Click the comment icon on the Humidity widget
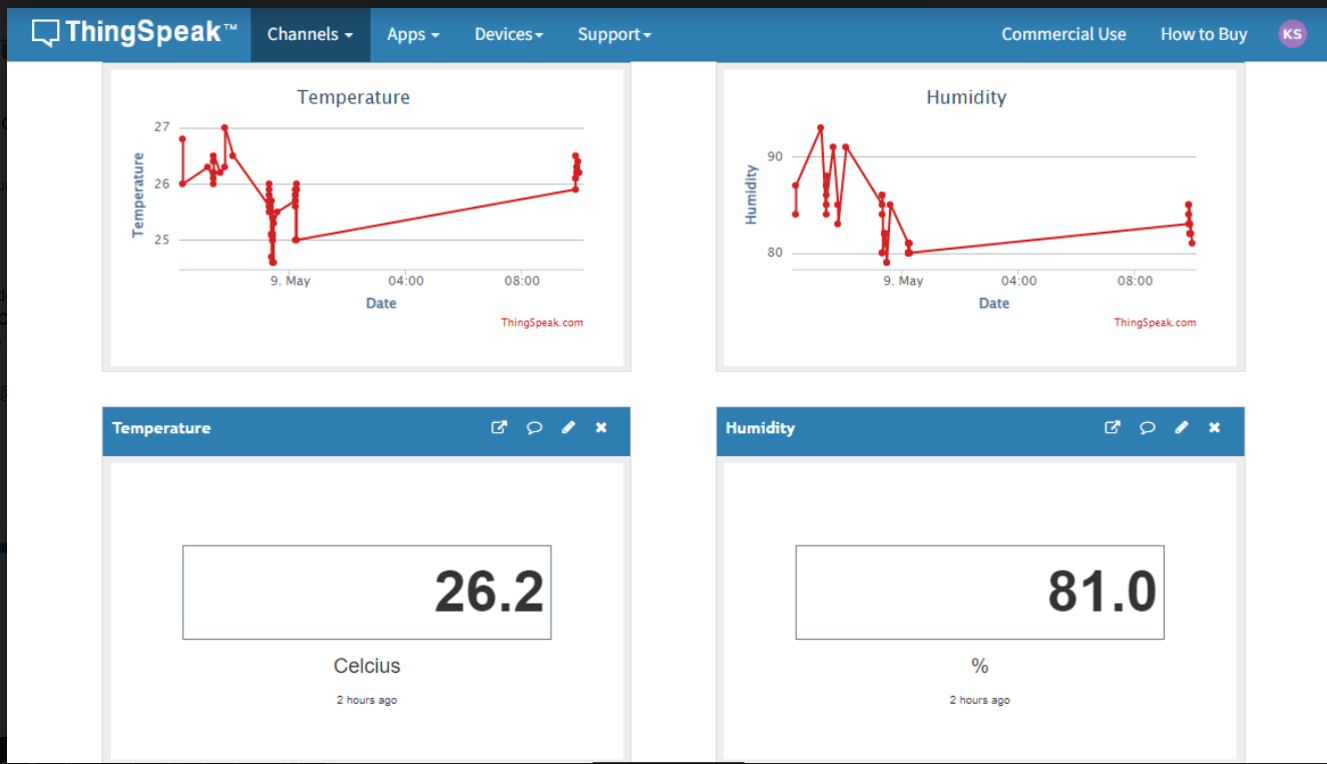1327x764 pixels. coord(1147,428)
